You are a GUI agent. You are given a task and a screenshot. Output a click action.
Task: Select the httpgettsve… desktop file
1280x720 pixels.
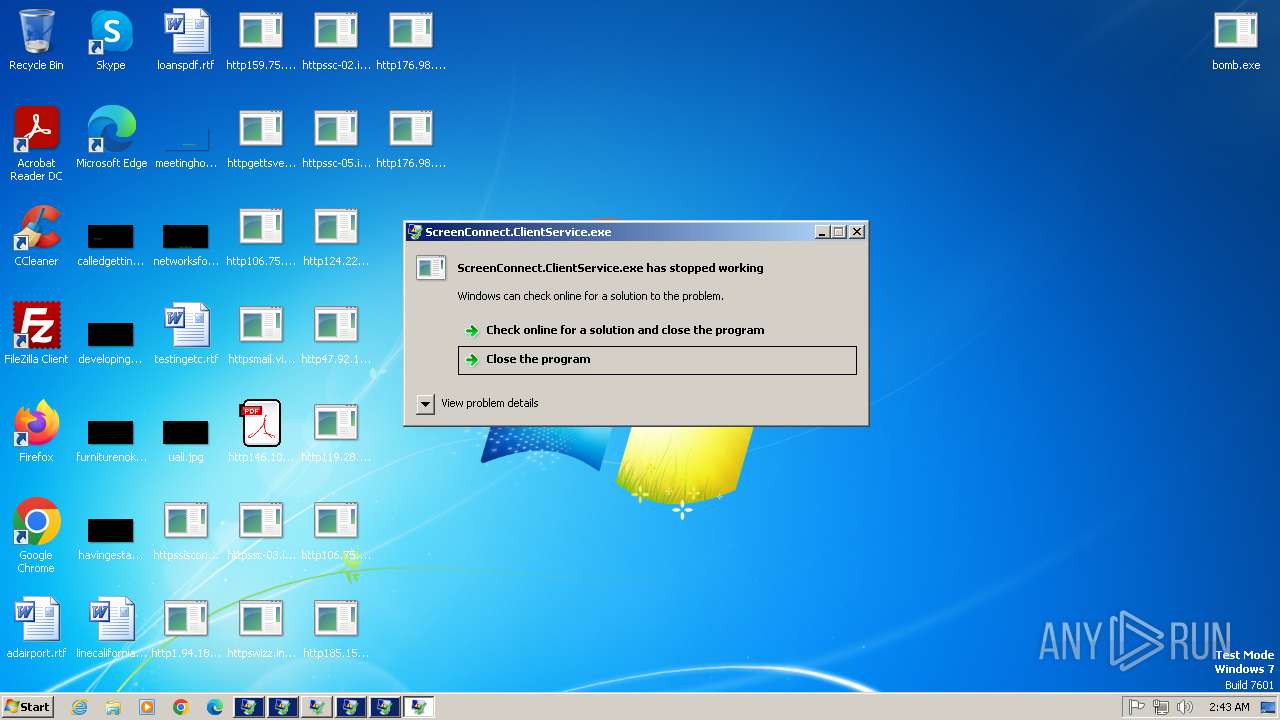261,138
